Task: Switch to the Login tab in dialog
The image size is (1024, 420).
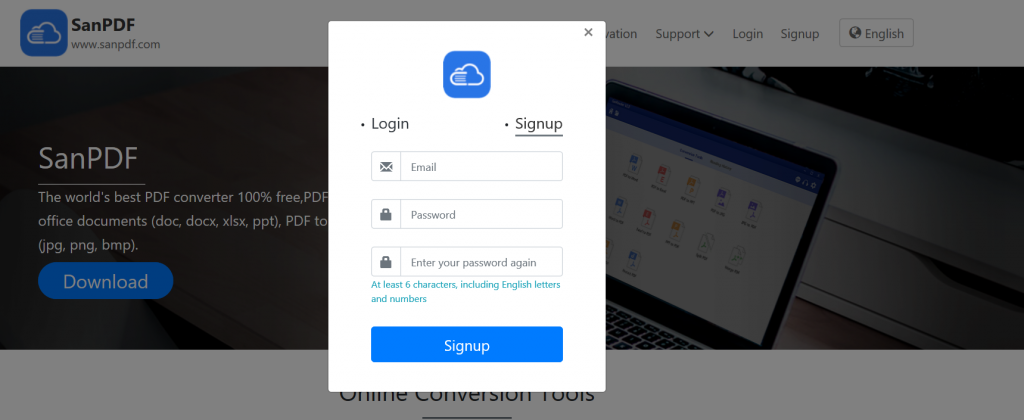Action: tap(390, 123)
